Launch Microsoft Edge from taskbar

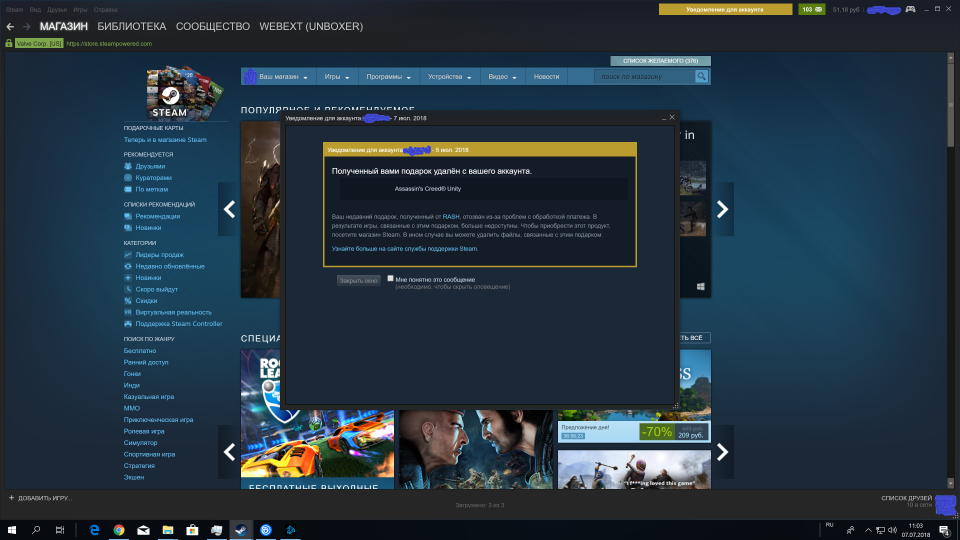point(94,530)
